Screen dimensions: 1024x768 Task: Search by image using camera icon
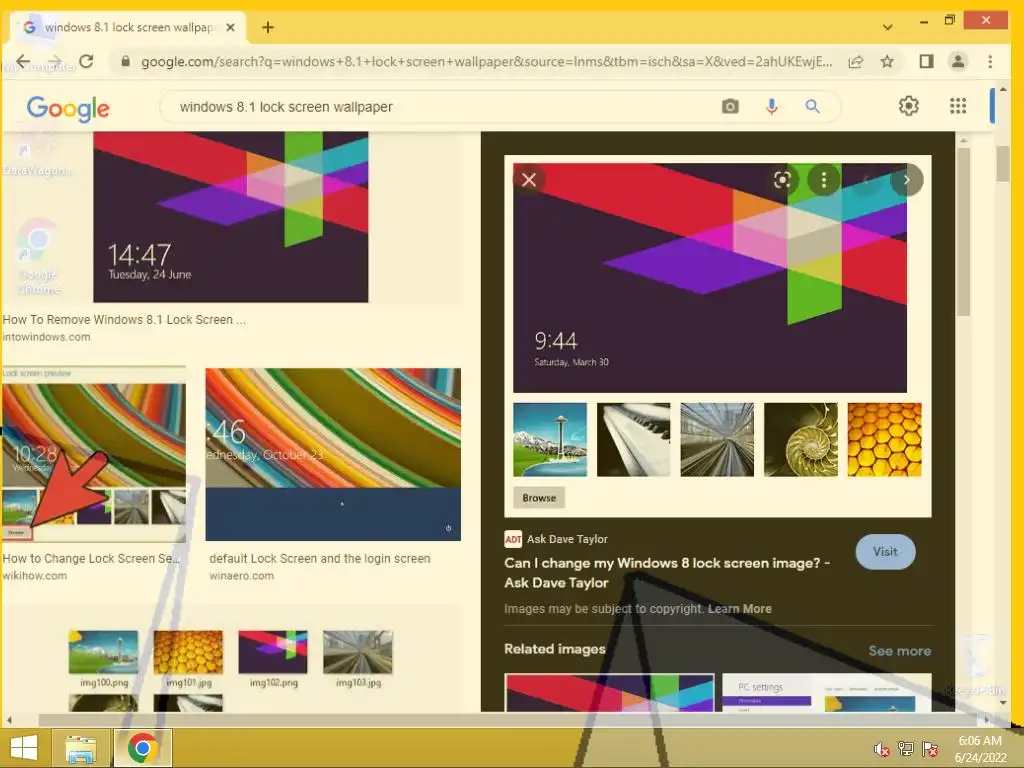(730, 106)
